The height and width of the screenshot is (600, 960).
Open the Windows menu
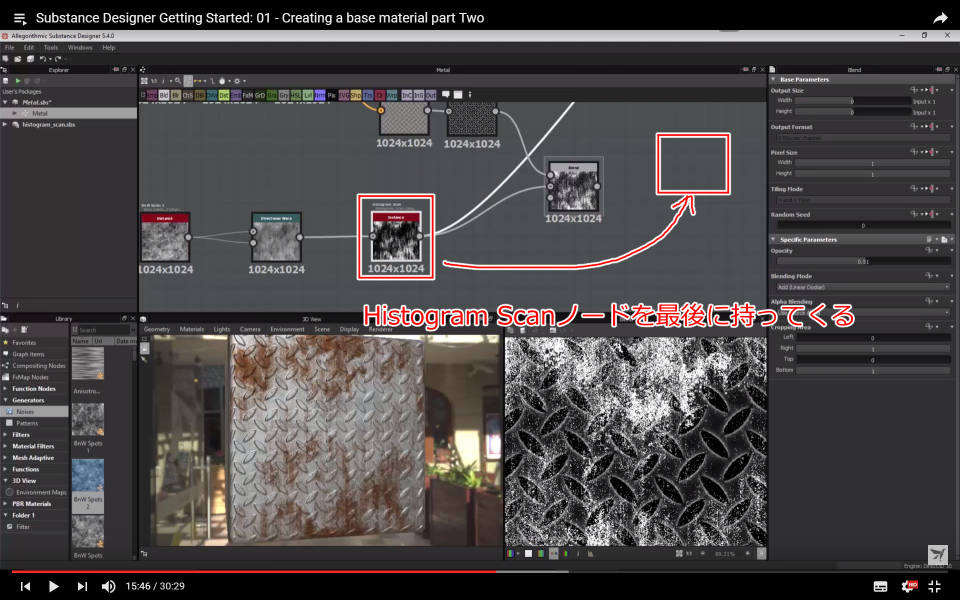80,47
